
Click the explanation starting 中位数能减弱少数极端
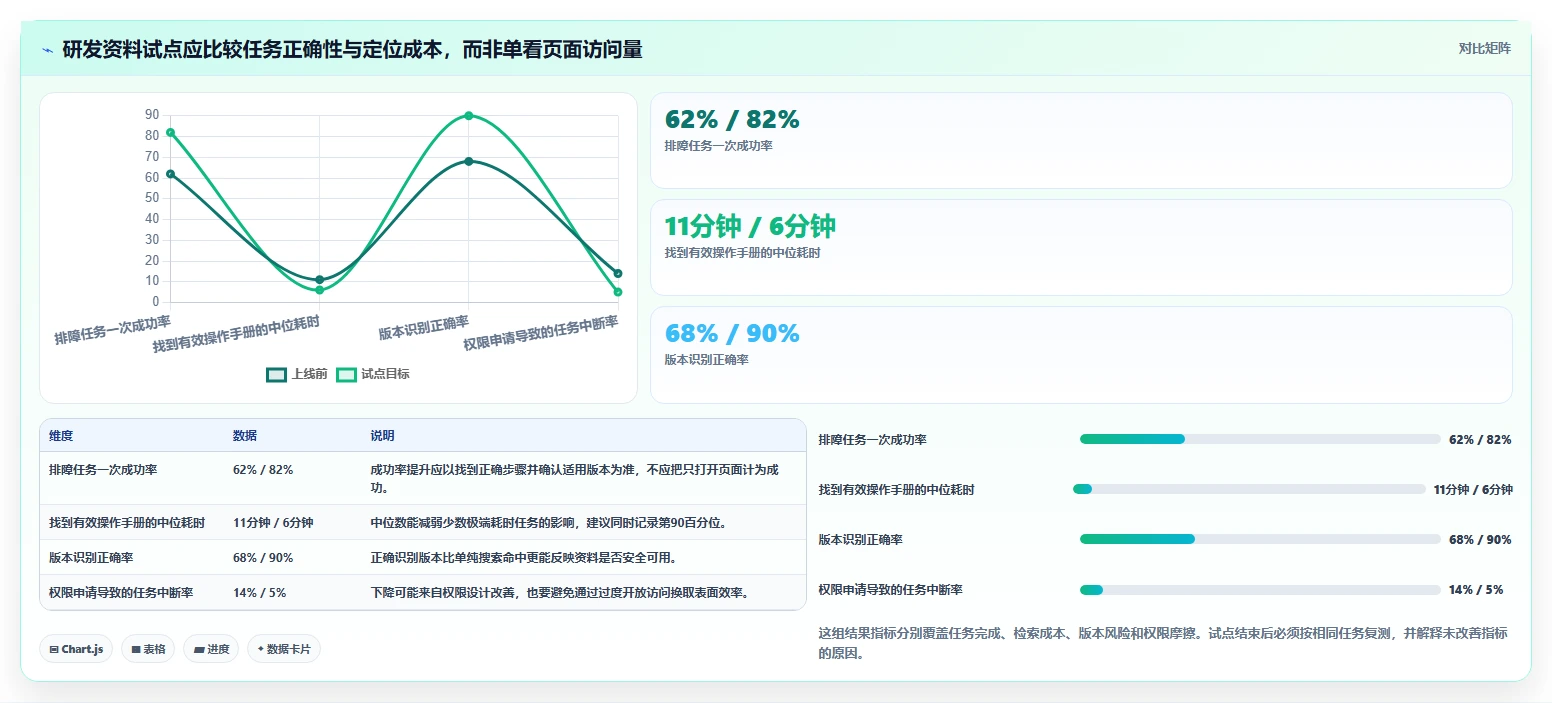coord(549,522)
